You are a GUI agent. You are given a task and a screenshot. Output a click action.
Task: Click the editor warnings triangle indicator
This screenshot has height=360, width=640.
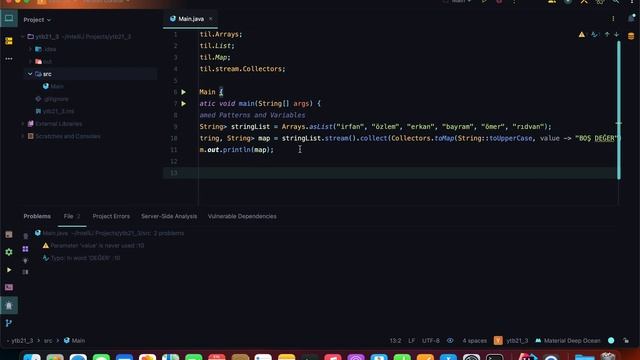[582, 35]
